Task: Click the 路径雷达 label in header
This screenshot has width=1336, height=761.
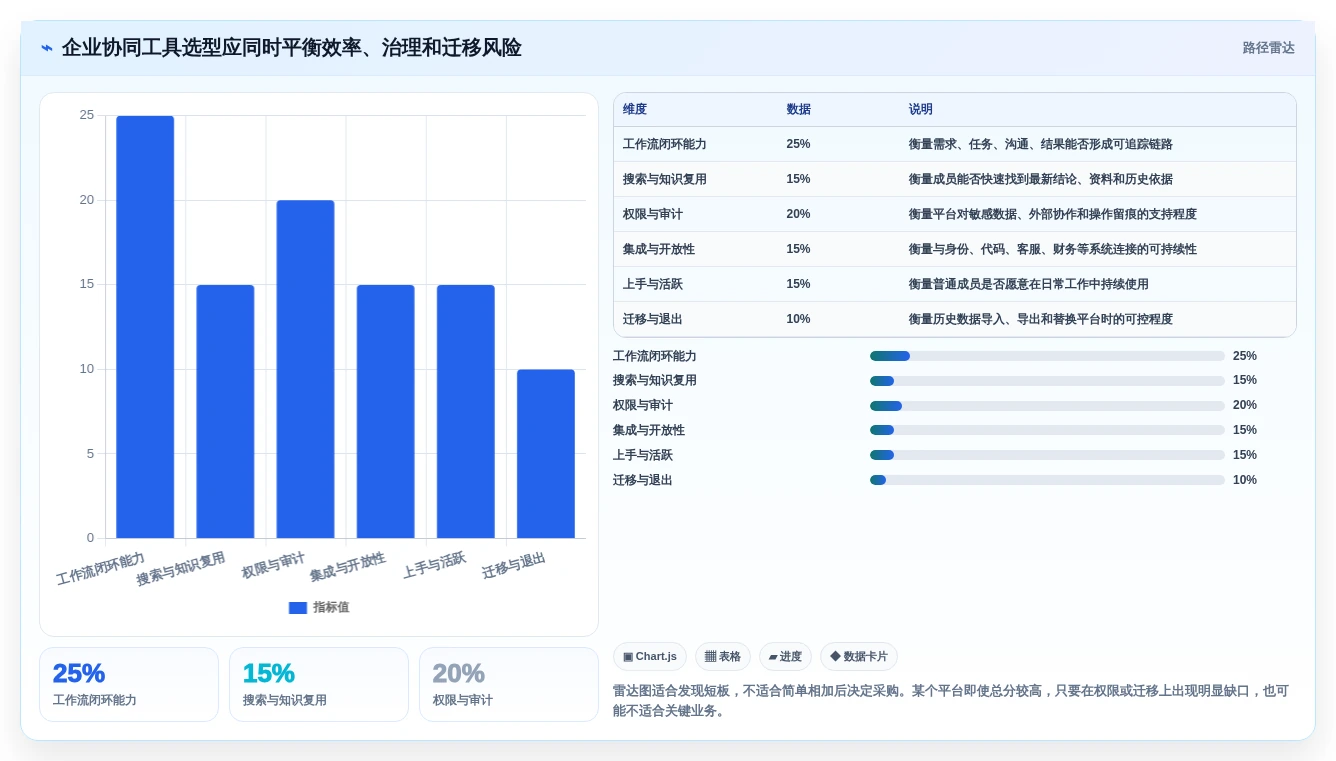Action: pyautogui.click(x=1269, y=48)
